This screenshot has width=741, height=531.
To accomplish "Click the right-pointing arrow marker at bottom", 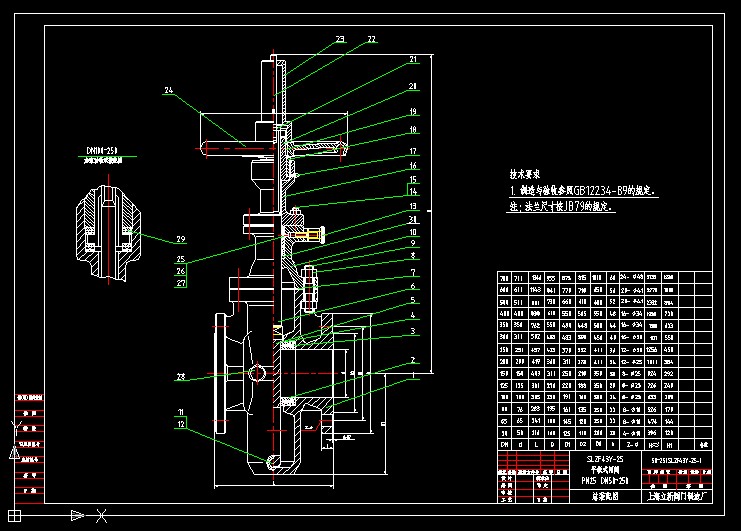I will (77, 516).
